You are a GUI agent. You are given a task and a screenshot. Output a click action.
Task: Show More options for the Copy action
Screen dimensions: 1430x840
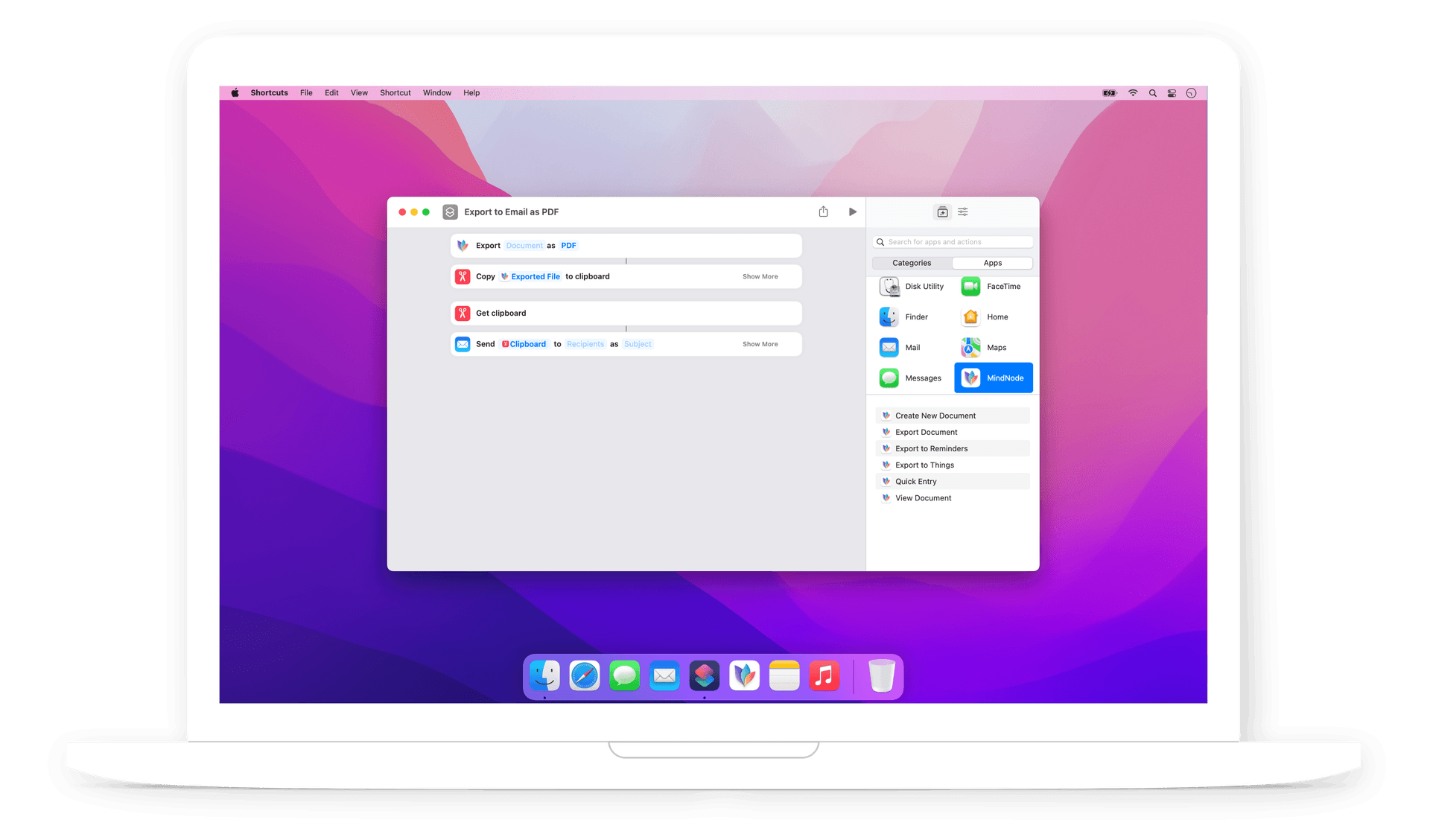(x=760, y=276)
